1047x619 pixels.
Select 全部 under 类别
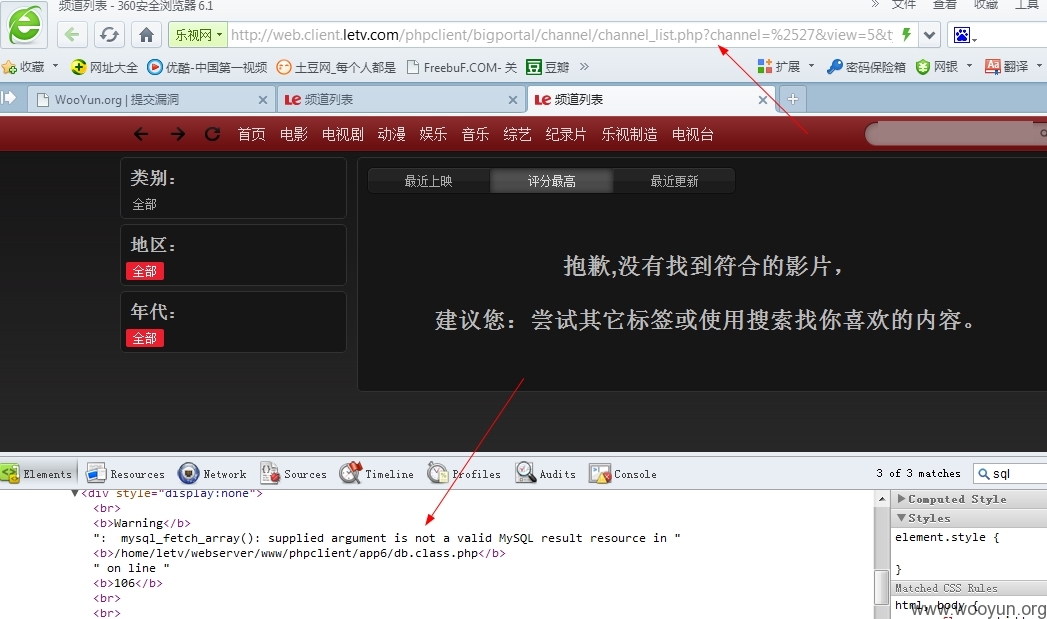pos(144,204)
